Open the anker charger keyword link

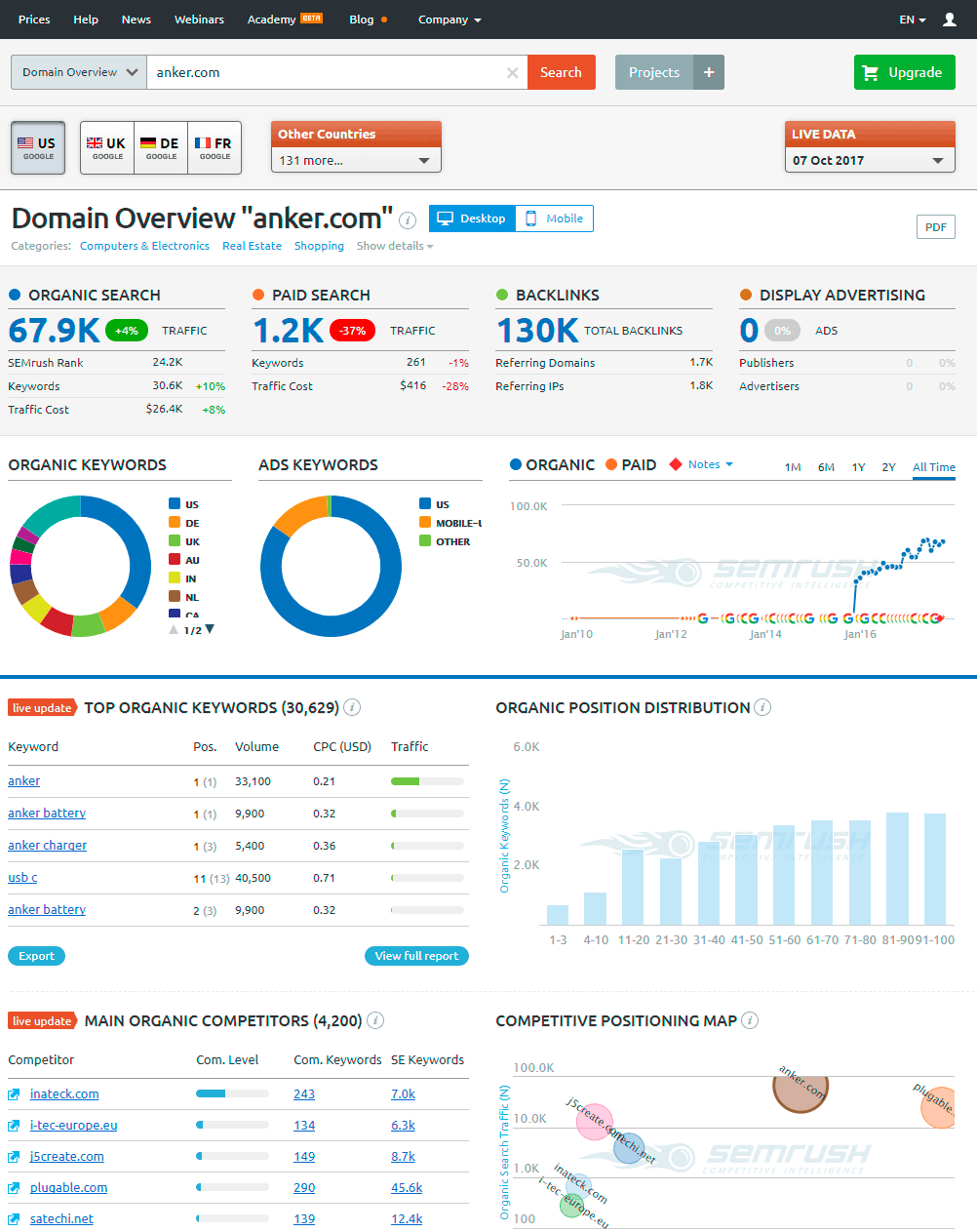click(47, 846)
